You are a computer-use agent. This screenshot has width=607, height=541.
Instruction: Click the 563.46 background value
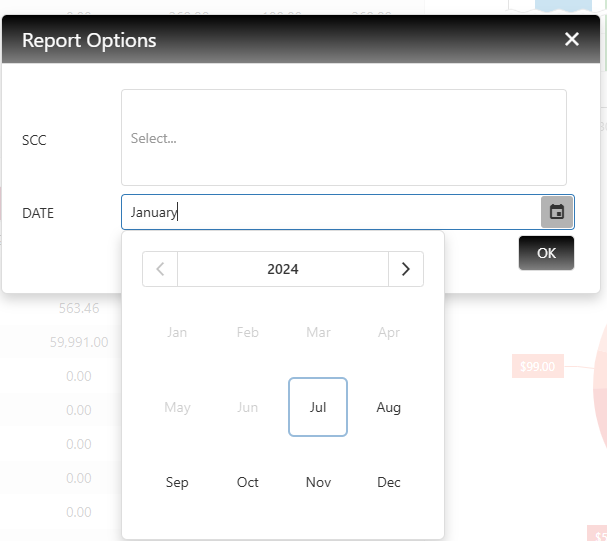coord(79,308)
